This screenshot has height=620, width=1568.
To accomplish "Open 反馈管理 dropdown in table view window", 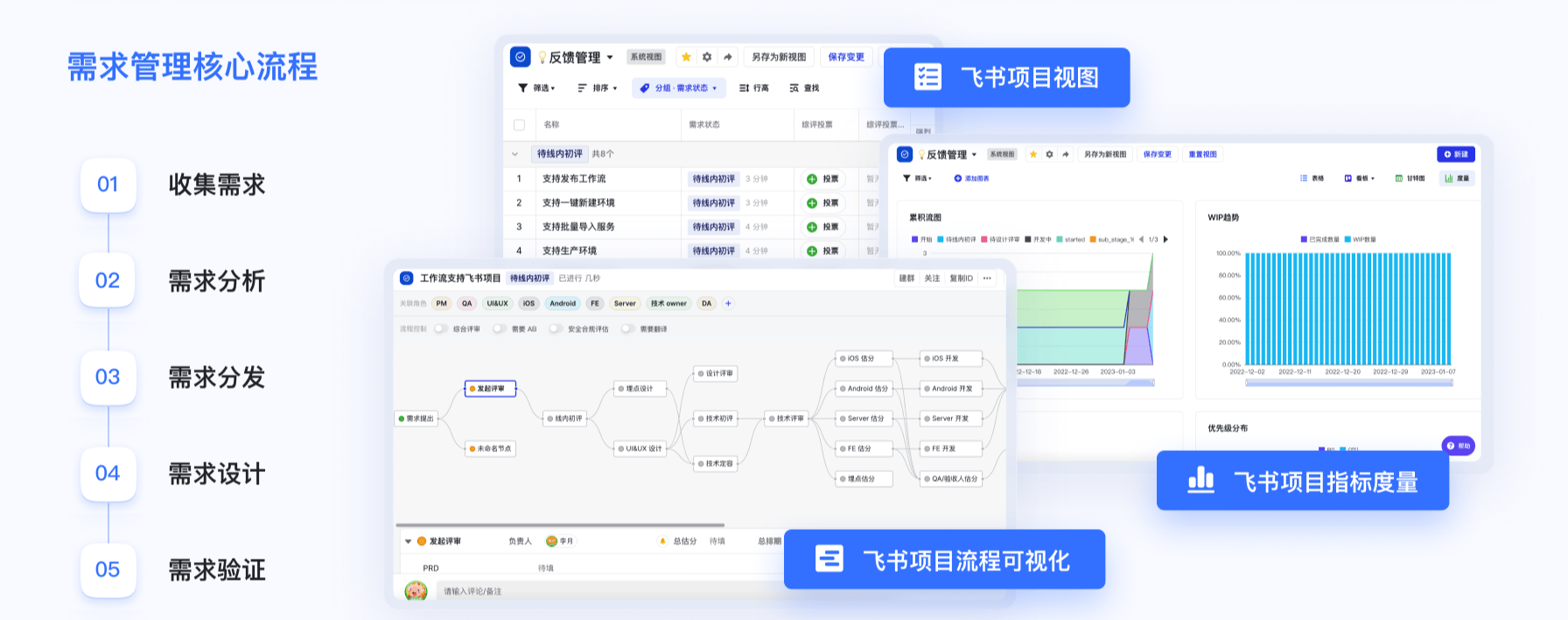I will pyautogui.click(x=610, y=58).
